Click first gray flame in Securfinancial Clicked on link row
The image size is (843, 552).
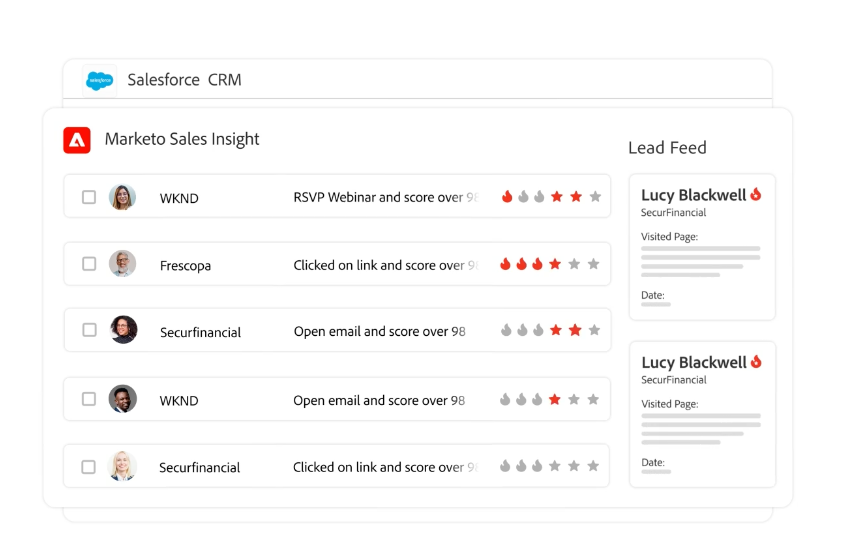pyautogui.click(x=505, y=466)
